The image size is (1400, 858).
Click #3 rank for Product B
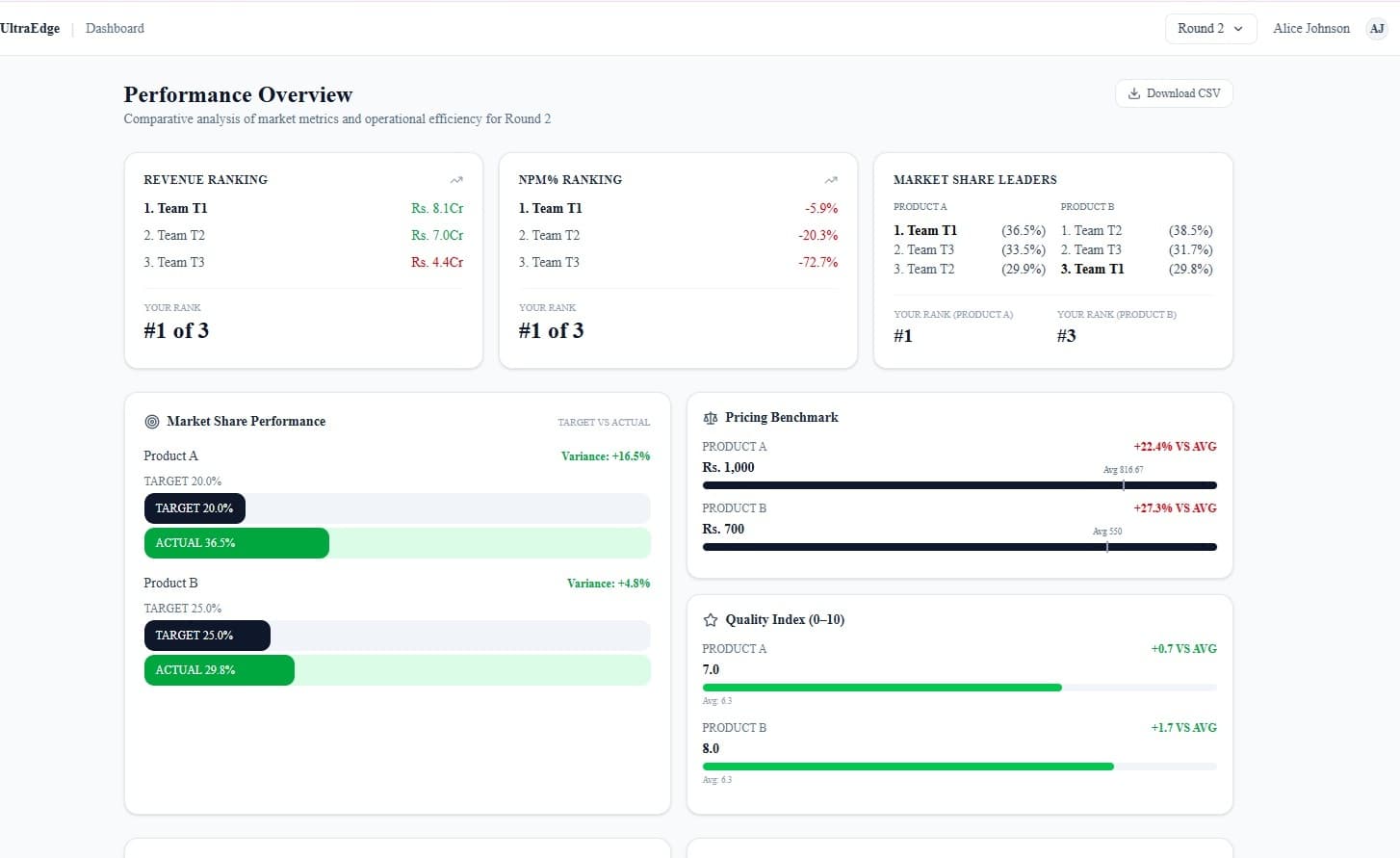coord(1066,336)
